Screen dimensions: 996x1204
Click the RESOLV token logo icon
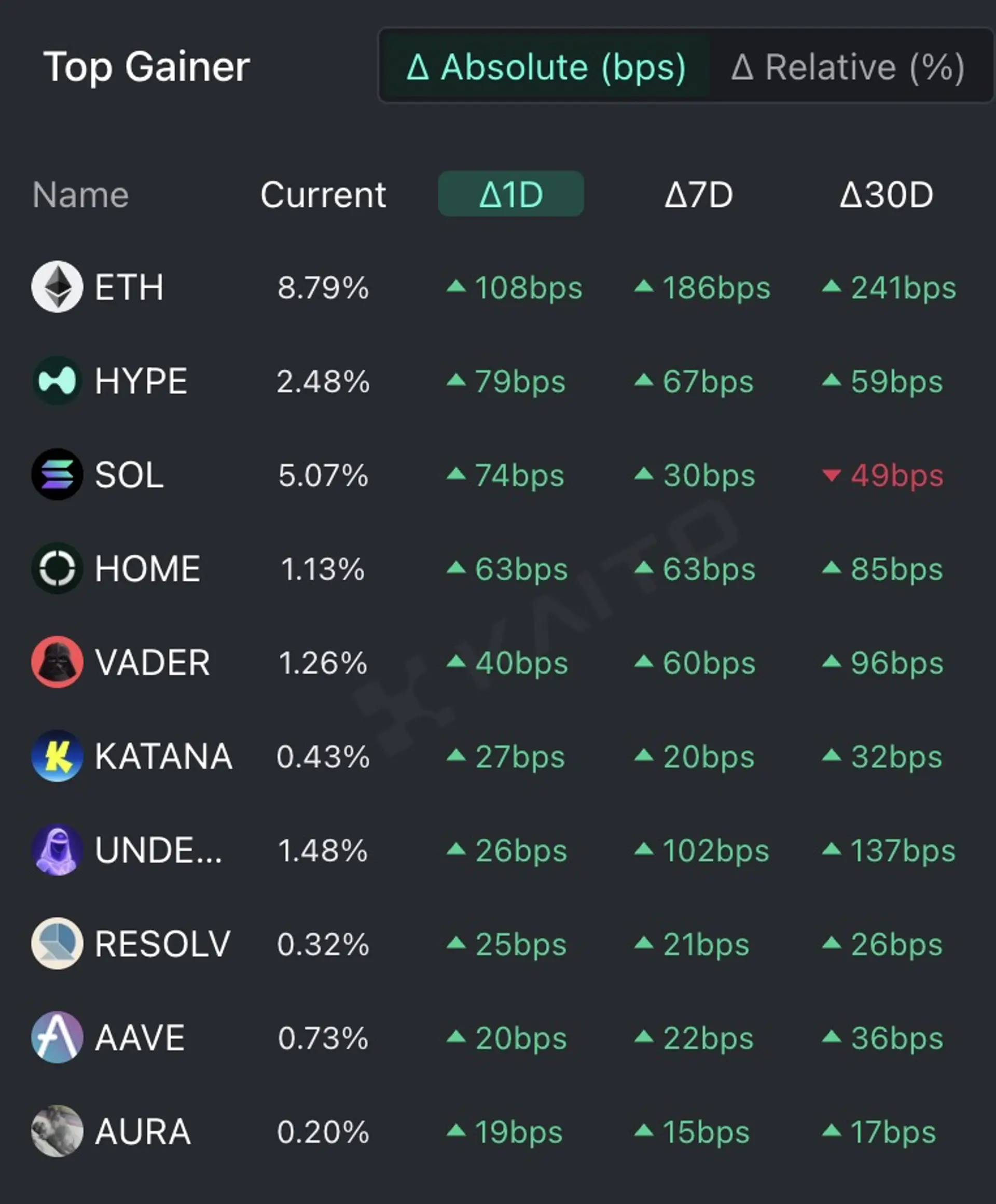57,943
